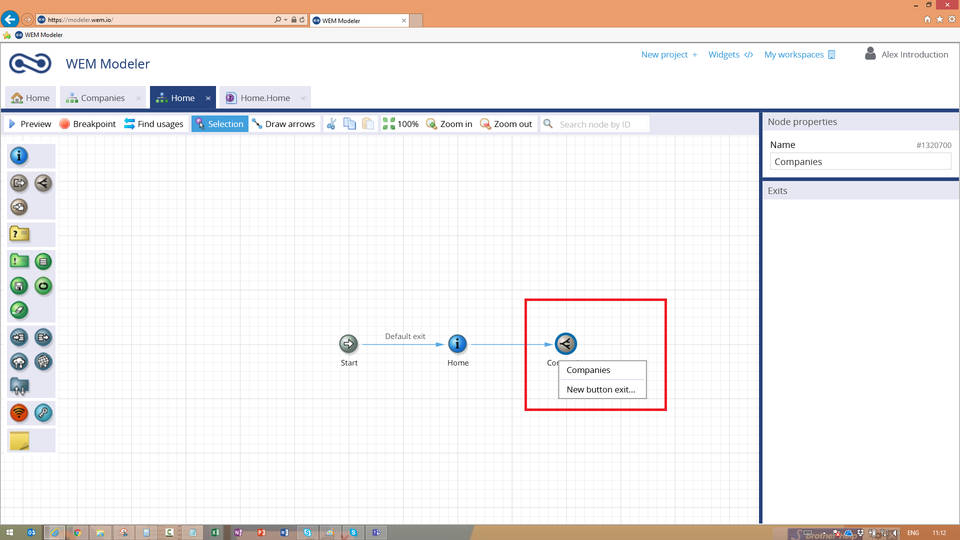Image resolution: width=960 pixels, height=540 pixels.
Task: Close the Companies tab
Action: (138, 98)
